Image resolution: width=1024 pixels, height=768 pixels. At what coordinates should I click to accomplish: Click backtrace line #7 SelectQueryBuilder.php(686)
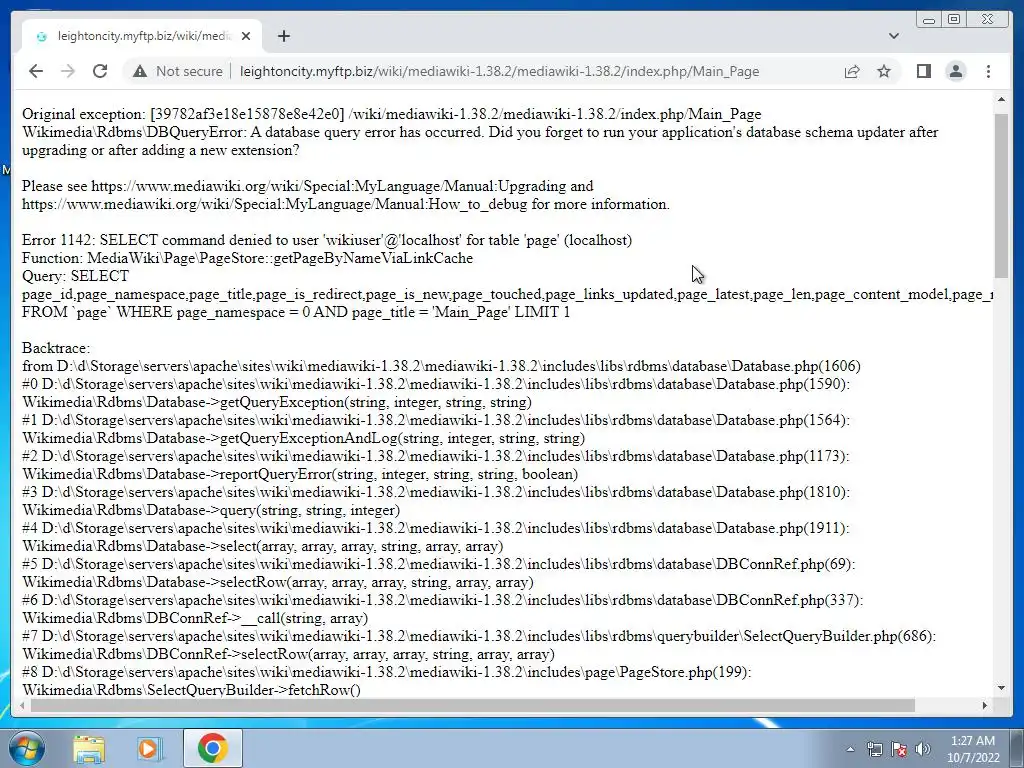[x=479, y=636]
